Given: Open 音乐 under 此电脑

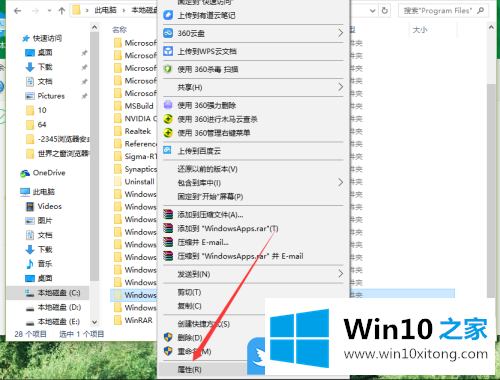Looking at the screenshot, I should pyautogui.click(x=45, y=264).
